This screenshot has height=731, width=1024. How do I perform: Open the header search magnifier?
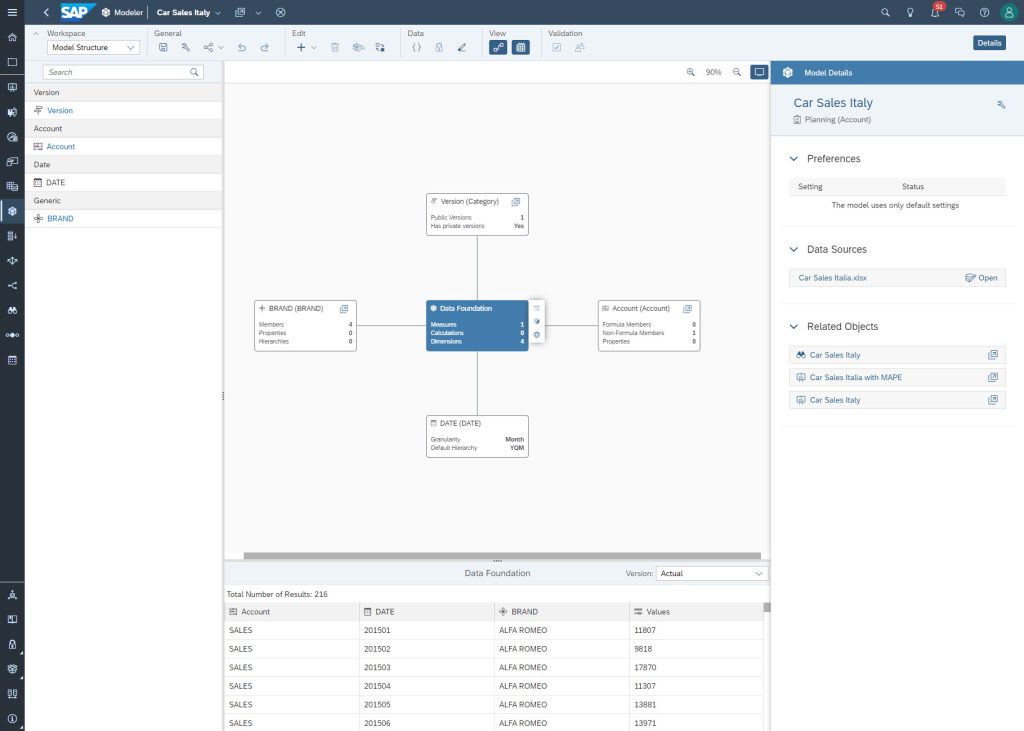coord(886,12)
